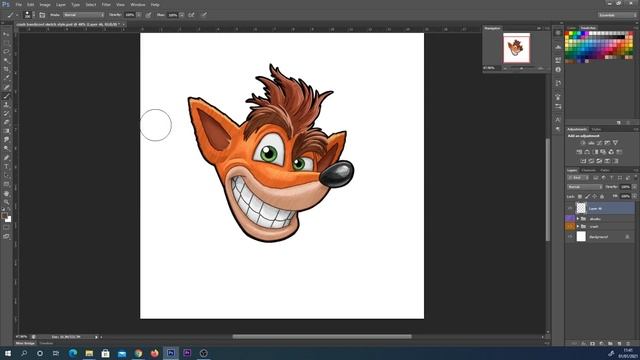Hide the Layer 46 layer
Viewport: 640px width, 360px height.
[570, 208]
